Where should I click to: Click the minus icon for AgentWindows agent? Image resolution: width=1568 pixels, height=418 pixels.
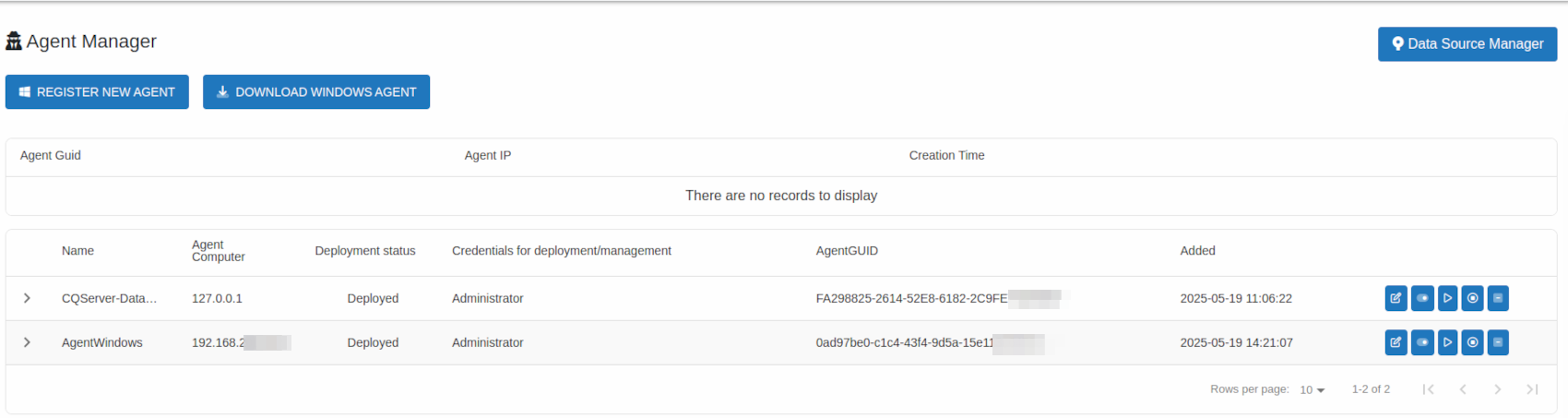1498,342
